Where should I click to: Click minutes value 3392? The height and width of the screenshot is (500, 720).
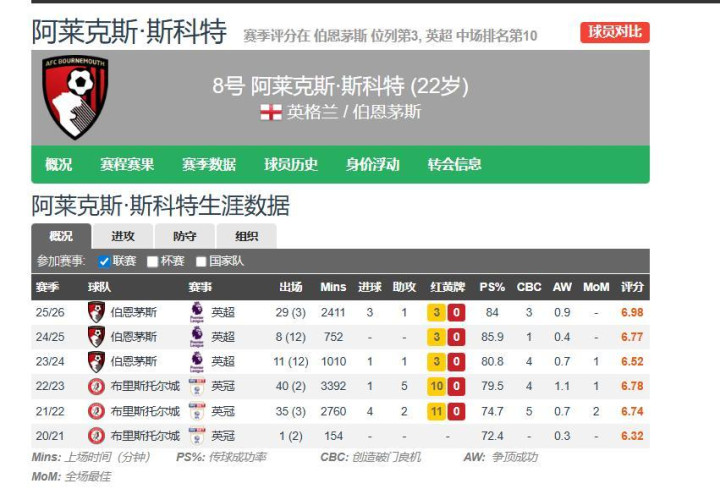pyautogui.click(x=333, y=386)
